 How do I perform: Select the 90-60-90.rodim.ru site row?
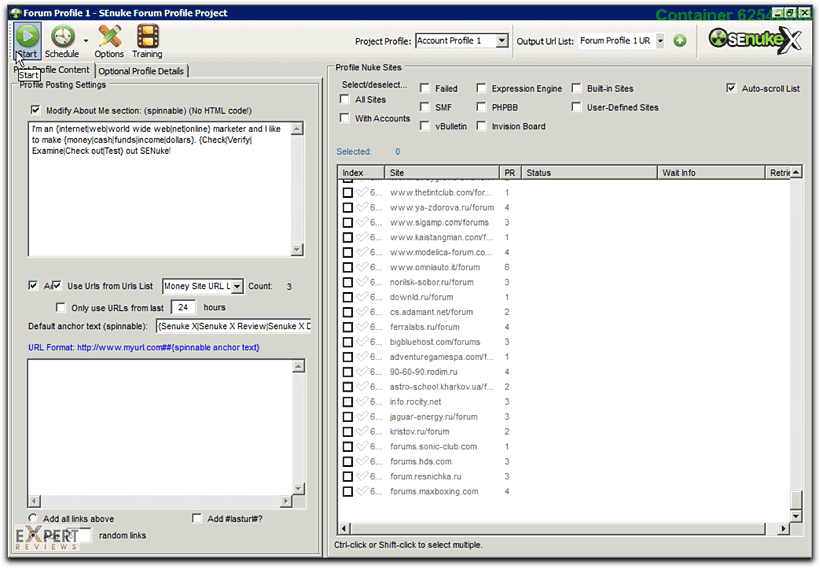point(564,372)
